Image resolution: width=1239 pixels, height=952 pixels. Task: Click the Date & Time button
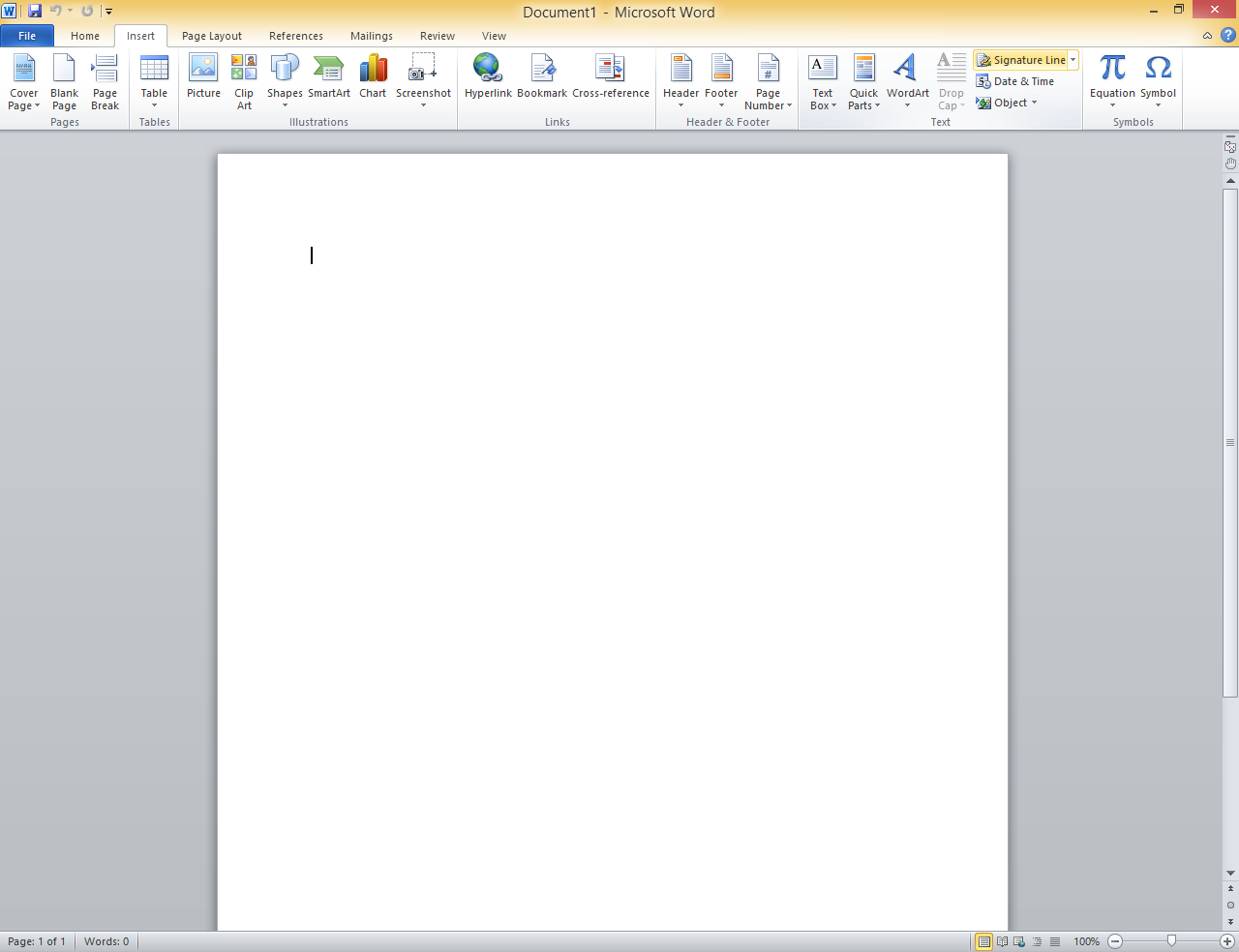(x=1015, y=81)
